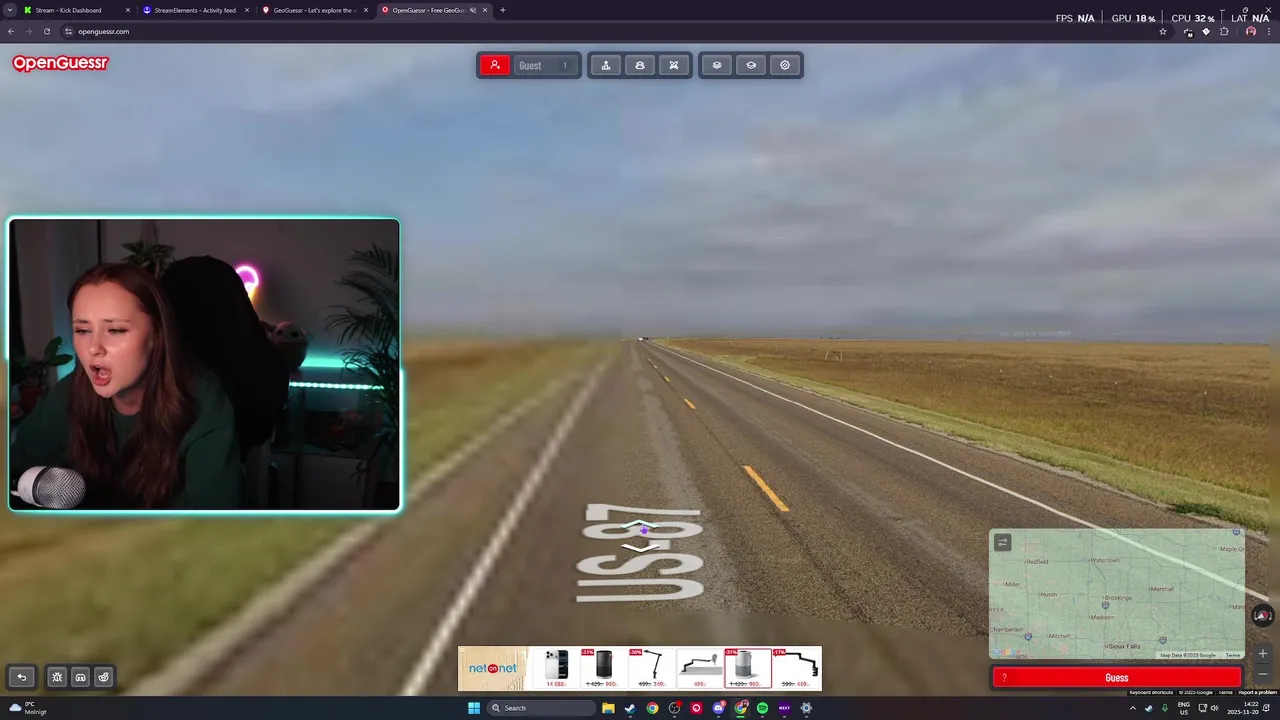Reload the page
1280x720 pixels.
point(46,31)
